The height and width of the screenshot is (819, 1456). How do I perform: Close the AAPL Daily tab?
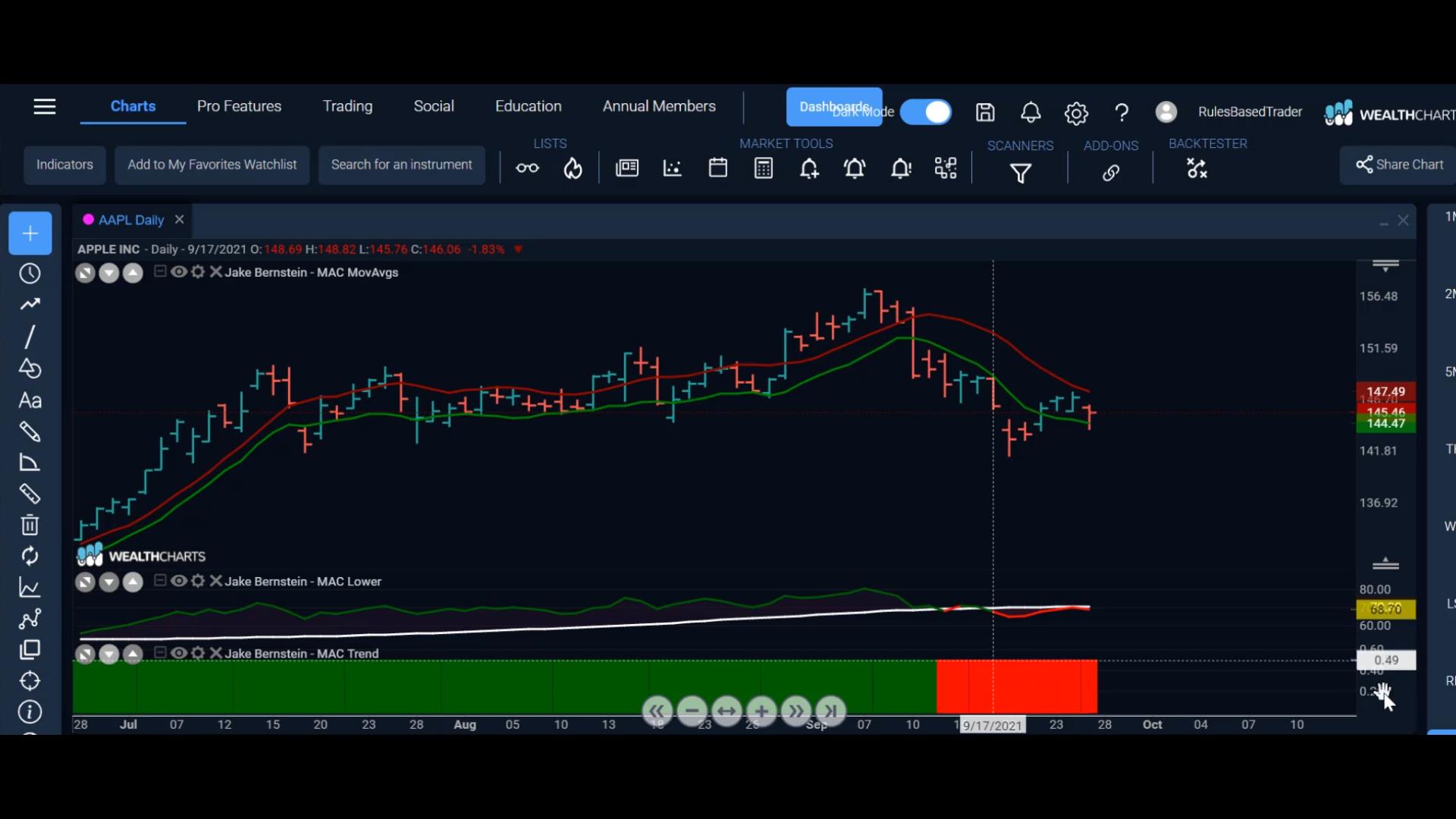179,219
